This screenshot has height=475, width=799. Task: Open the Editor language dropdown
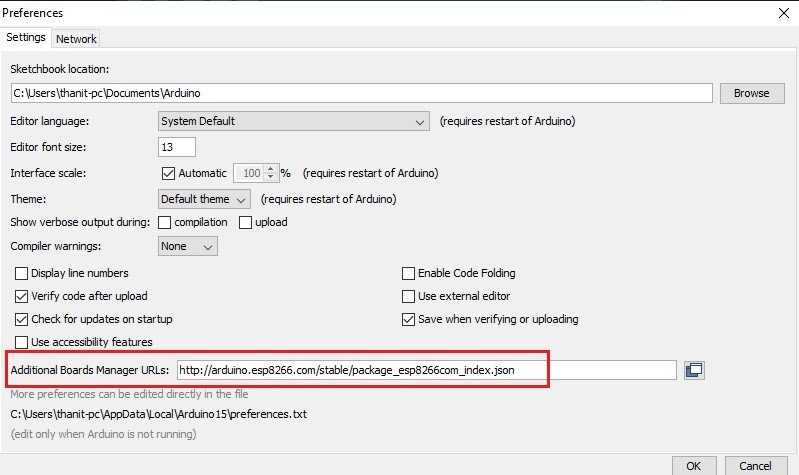tap(294, 122)
